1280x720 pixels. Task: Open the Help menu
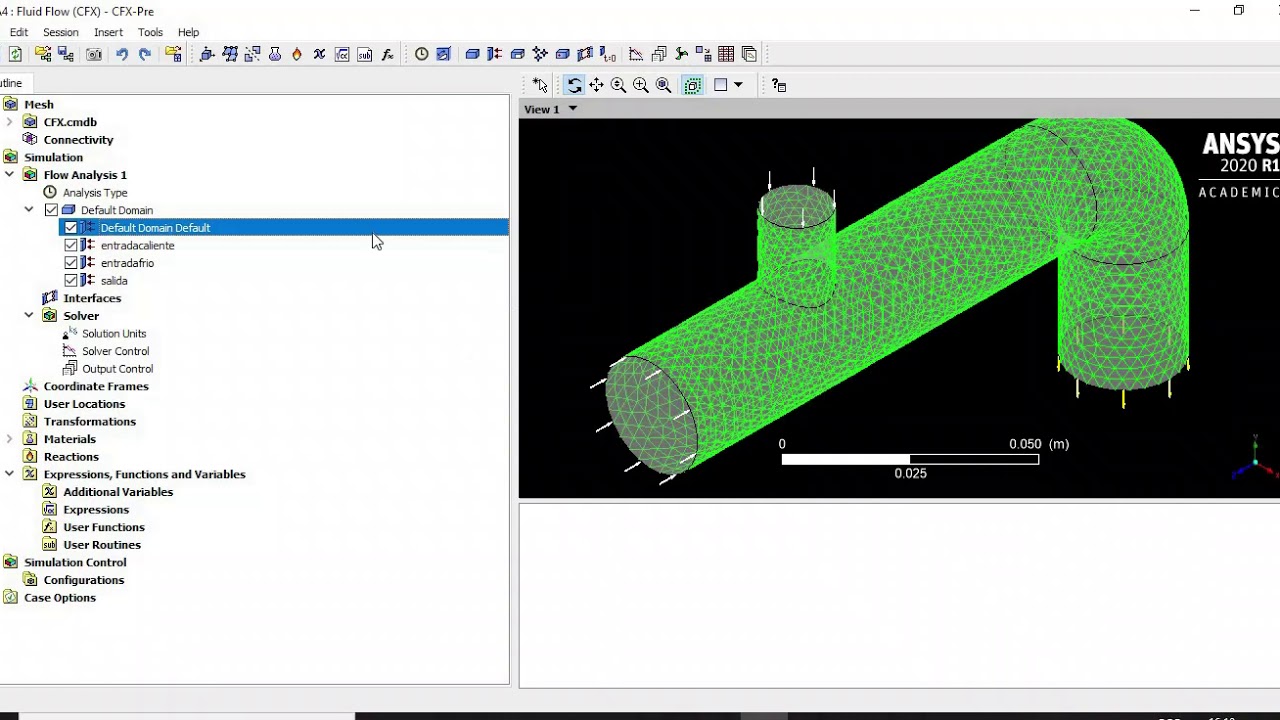pos(188,32)
